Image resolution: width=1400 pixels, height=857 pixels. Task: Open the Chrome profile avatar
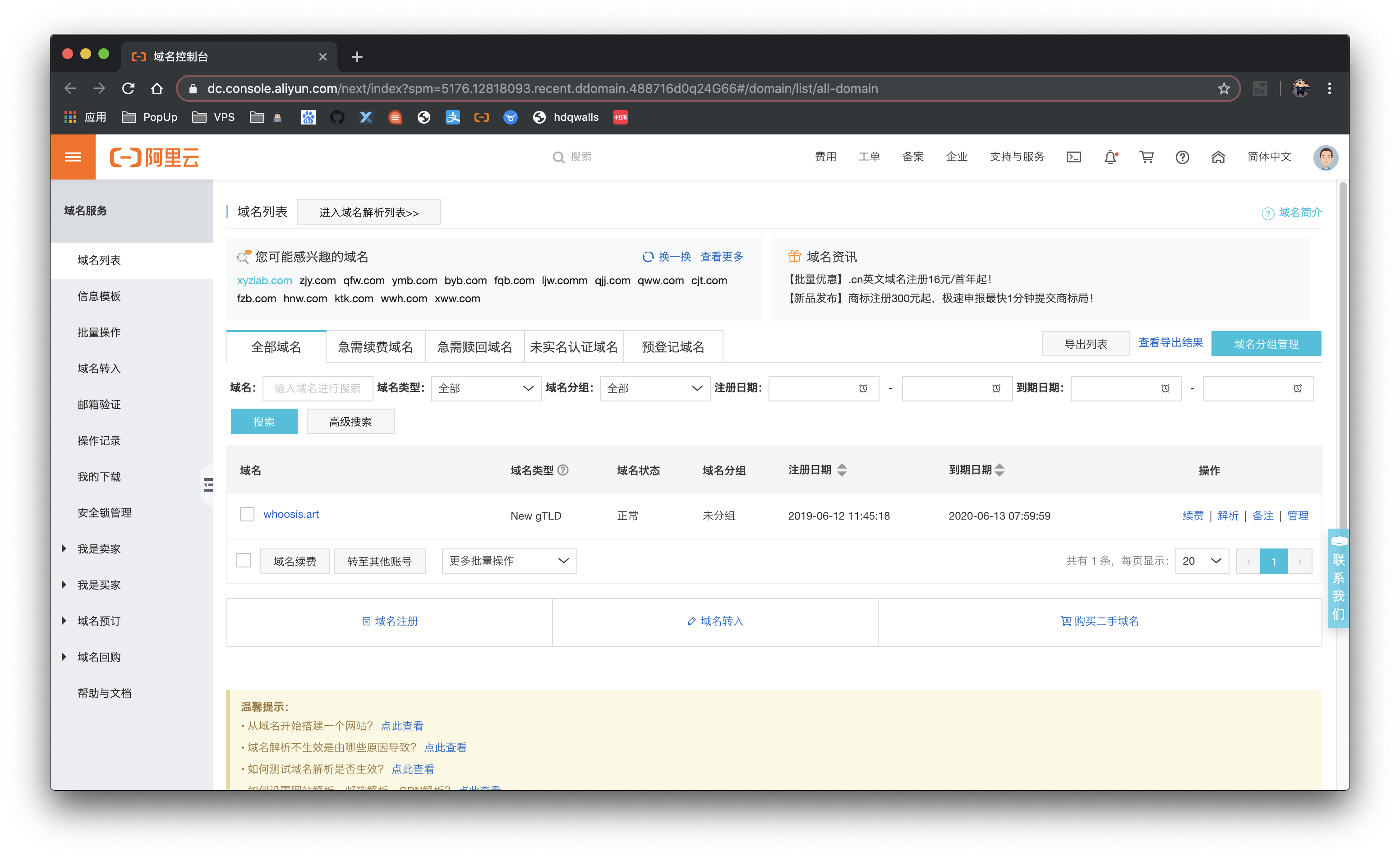(1301, 88)
